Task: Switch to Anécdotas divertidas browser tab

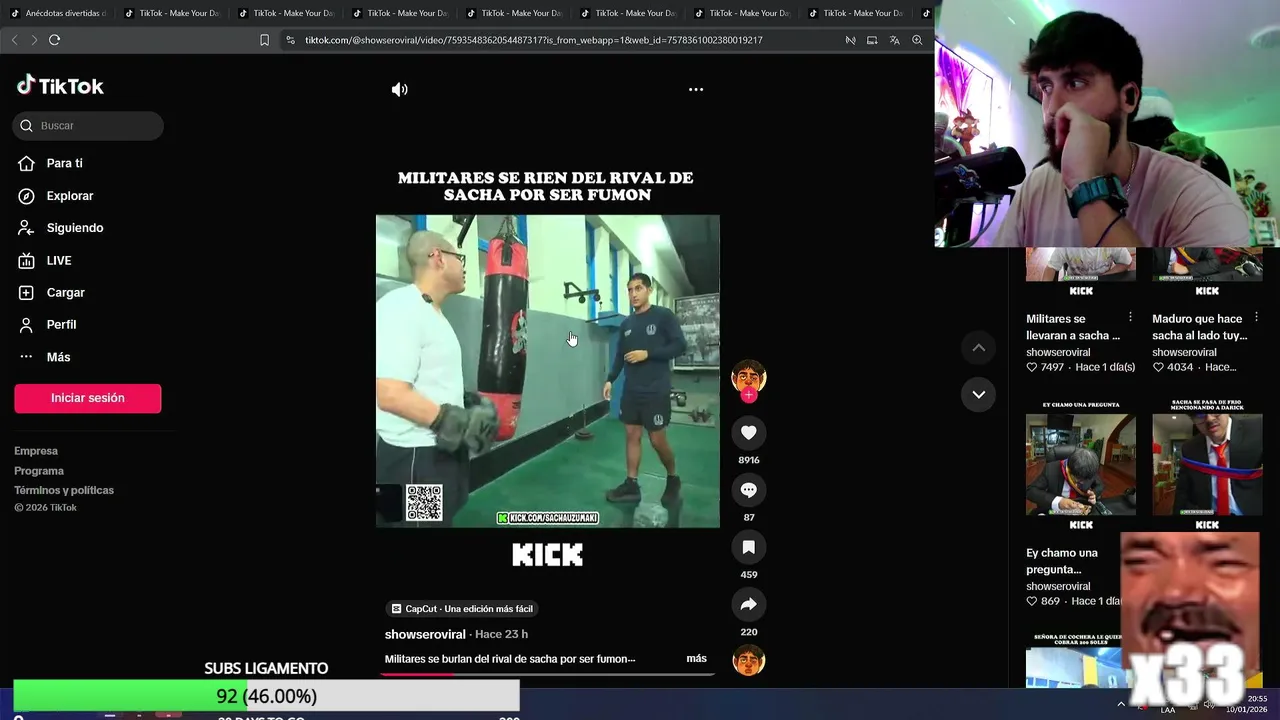Action: [x=58, y=13]
